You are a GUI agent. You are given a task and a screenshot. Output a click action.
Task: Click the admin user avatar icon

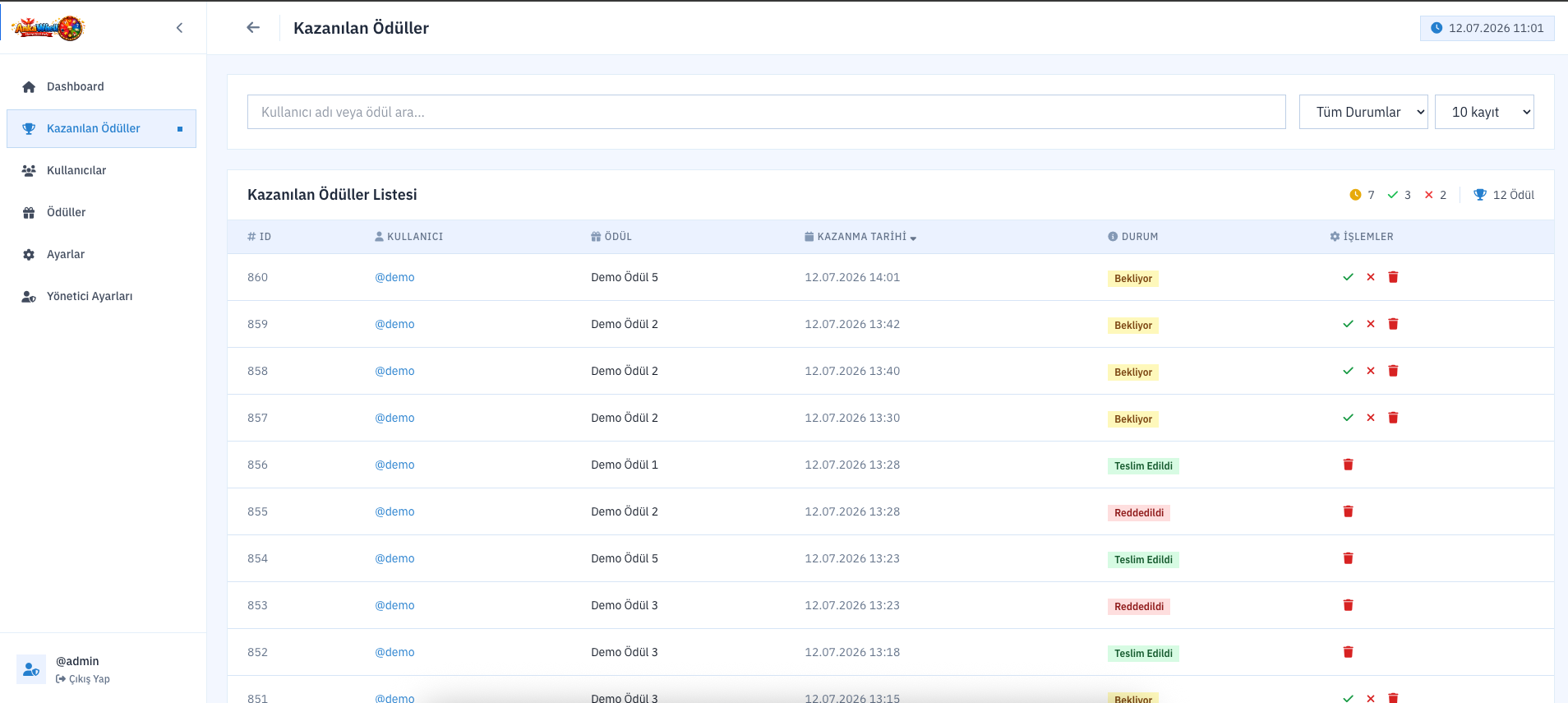(x=31, y=669)
